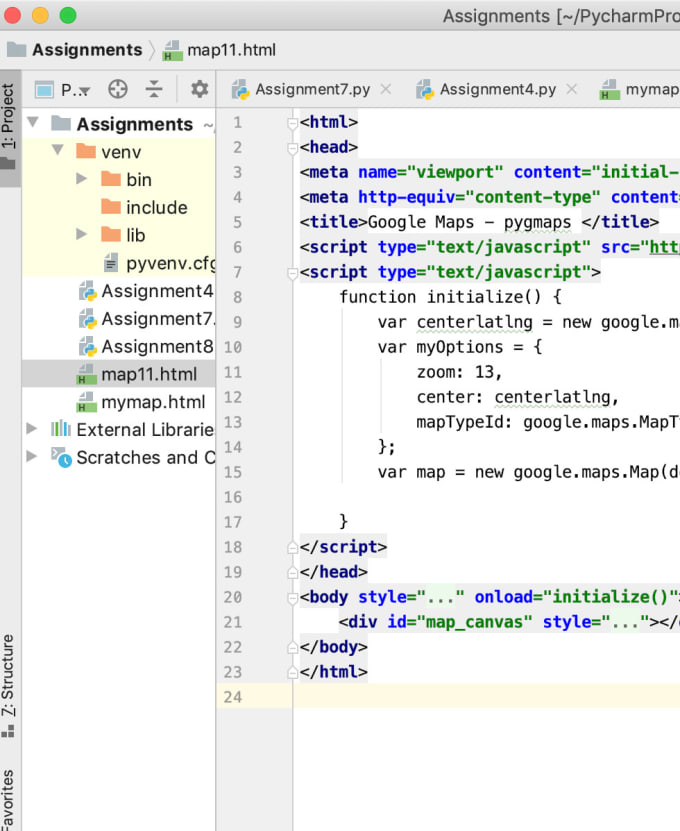This screenshot has width=680, height=831.
Task: Expand the Scratches and Consoles node
Action: pyautogui.click(x=32, y=456)
